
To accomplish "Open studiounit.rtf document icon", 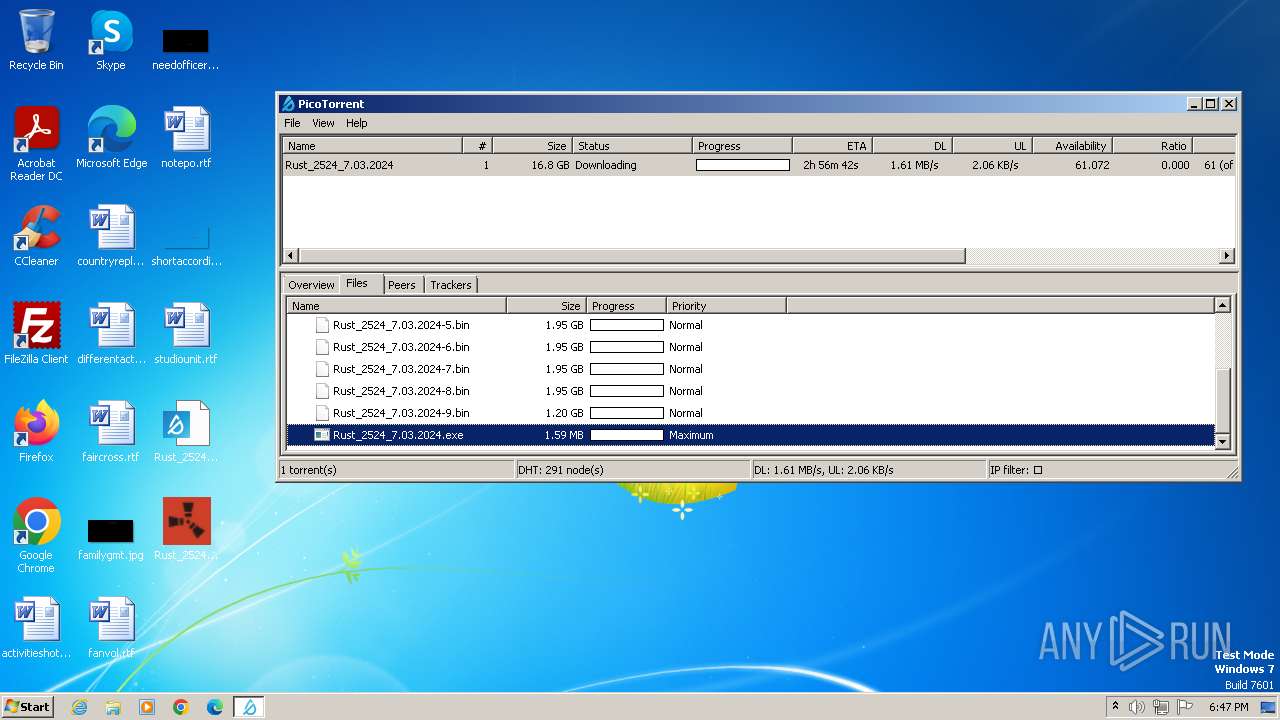I will pos(186,334).
